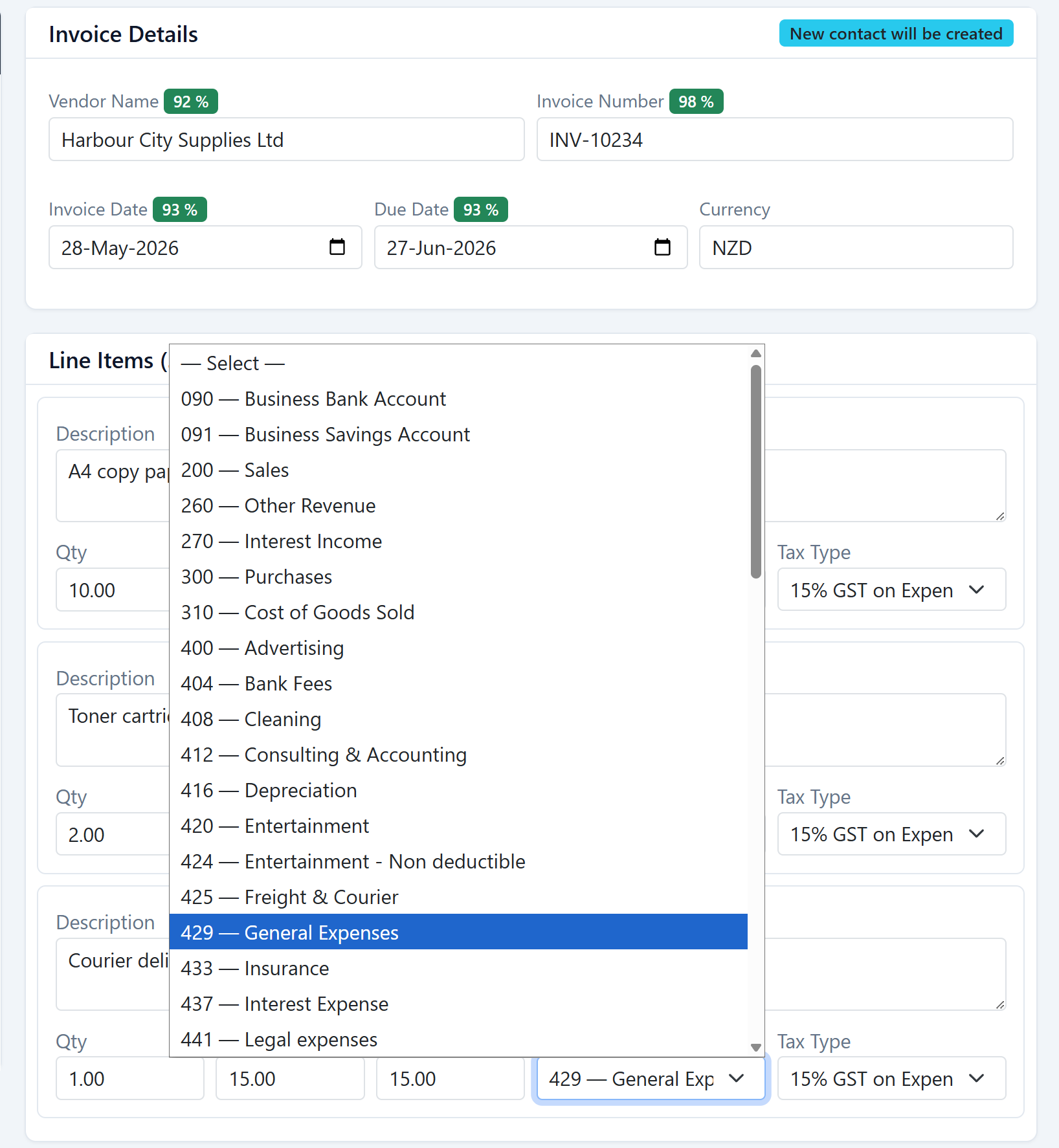
Task: Click the Qty field showing 10.00
Action: pyautogui.click(x=113, y=590)
